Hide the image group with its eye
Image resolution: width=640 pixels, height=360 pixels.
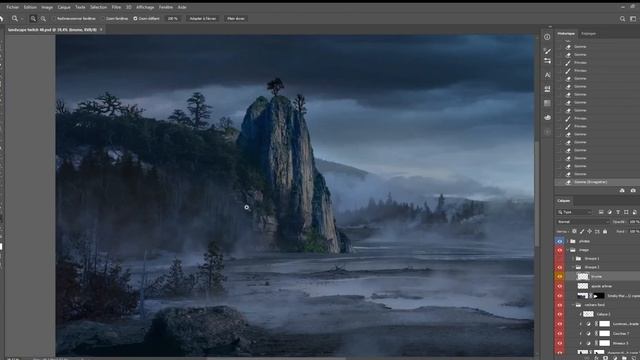[x=560, y=250]
